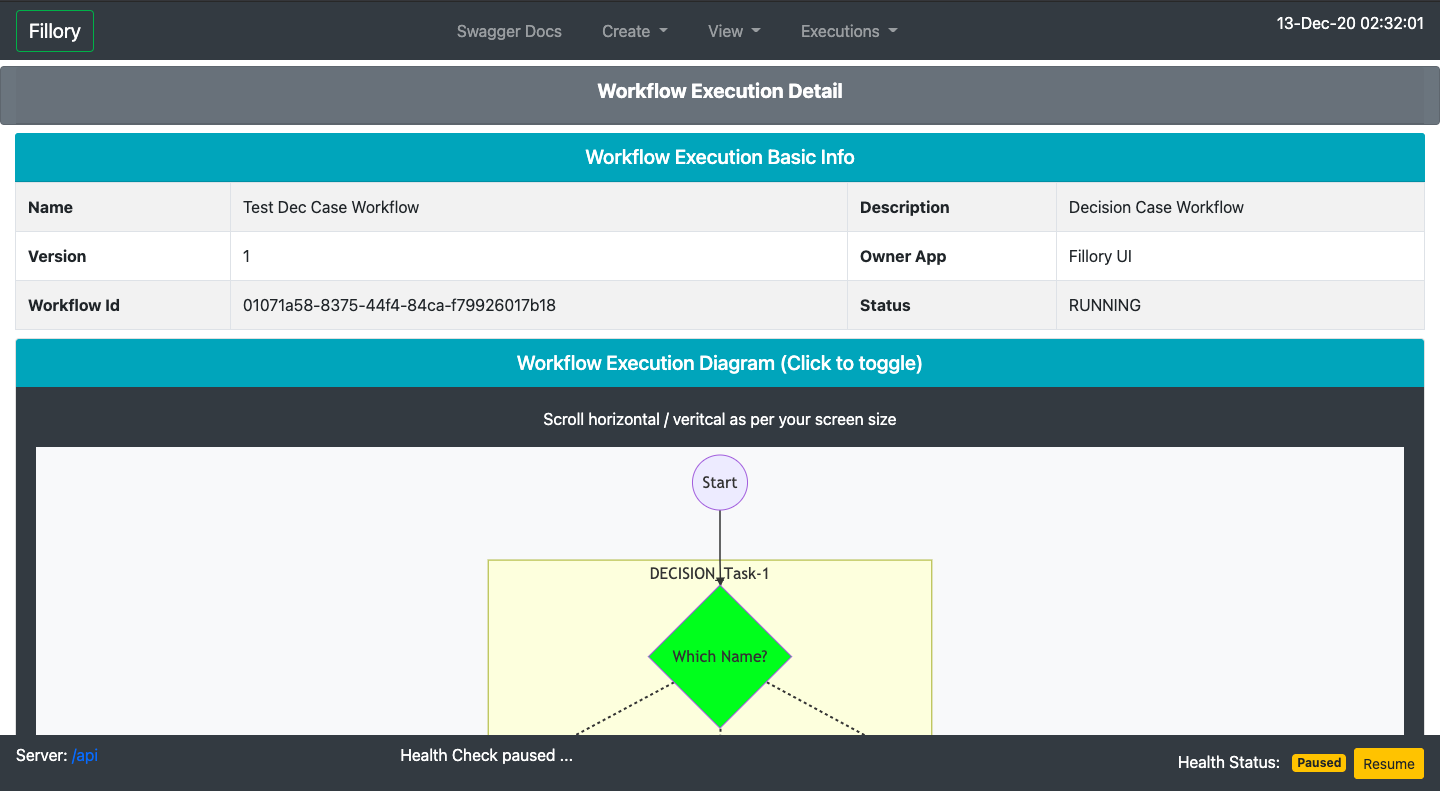1440x791 pixels.
Task: Click the Workflow Execution Detail title bar
Action: [x=719, y=91]
